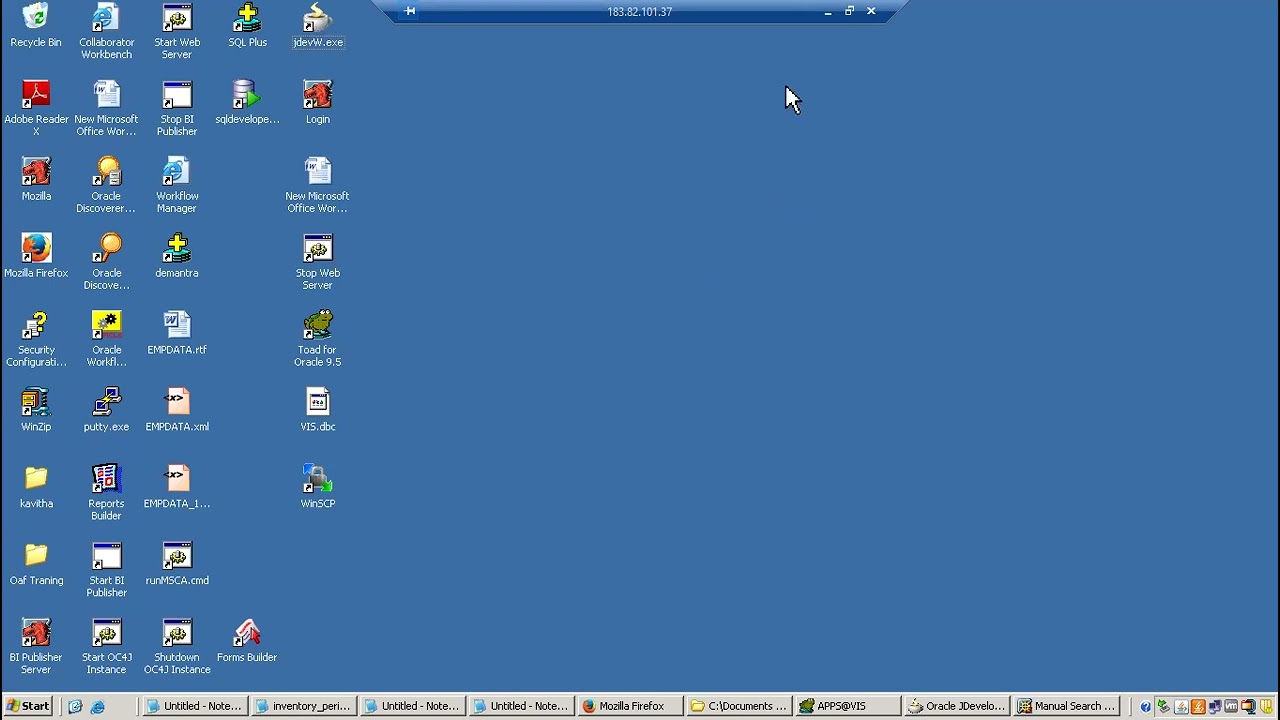Select the Workflow Manager icon
The height and width of the screenshot is (720, 1280).
[x=177, y=186]
